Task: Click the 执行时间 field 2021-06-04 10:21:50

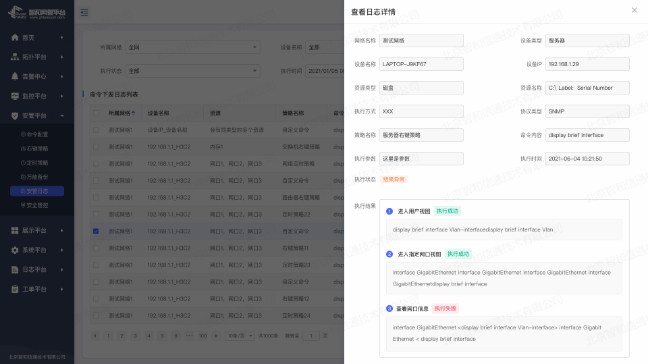Action: pyautogui.click(x=587, y=159)
